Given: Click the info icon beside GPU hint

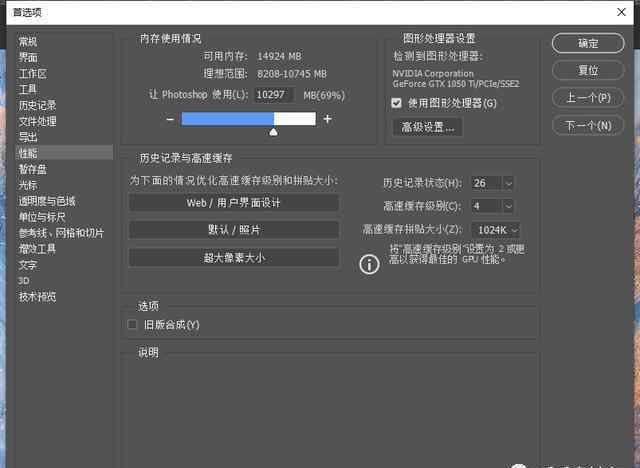Looking at the screenshot, I should point(369,264).
